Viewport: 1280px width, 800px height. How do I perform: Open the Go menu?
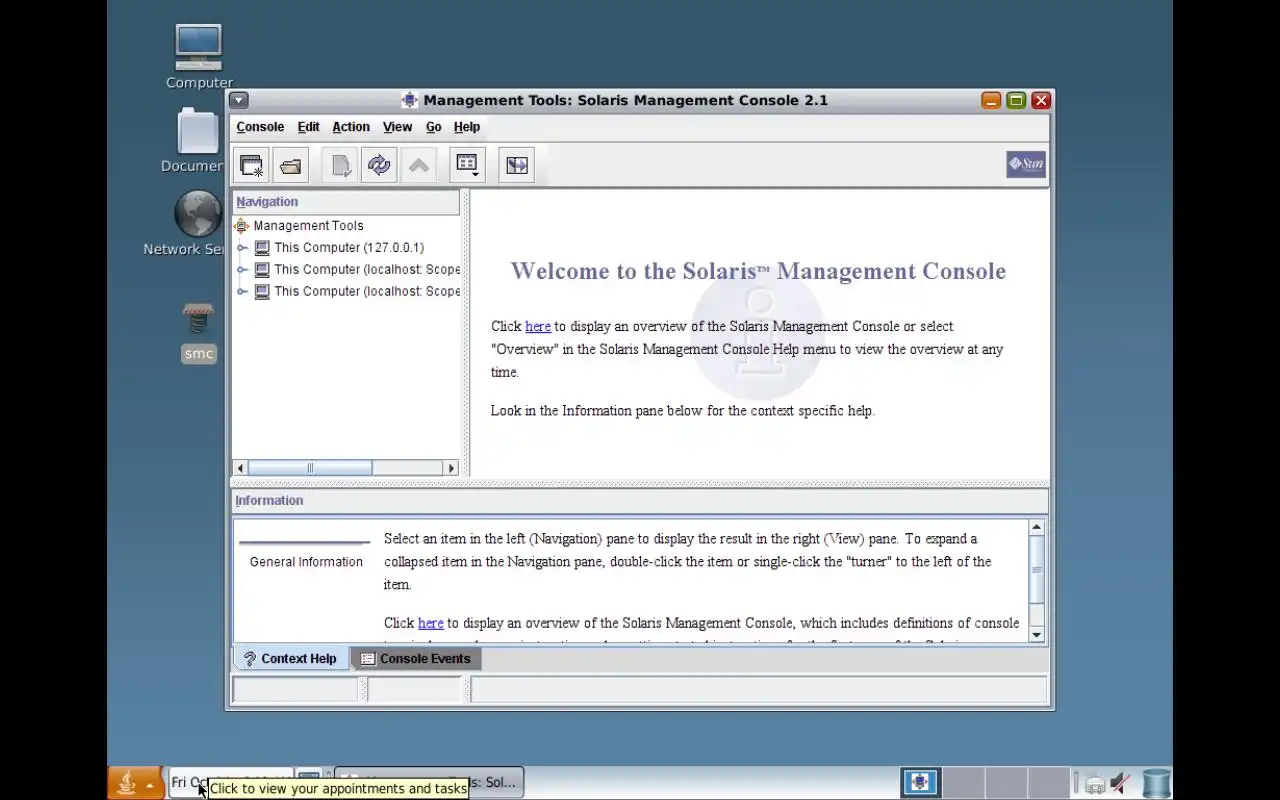tap(433, 127)
